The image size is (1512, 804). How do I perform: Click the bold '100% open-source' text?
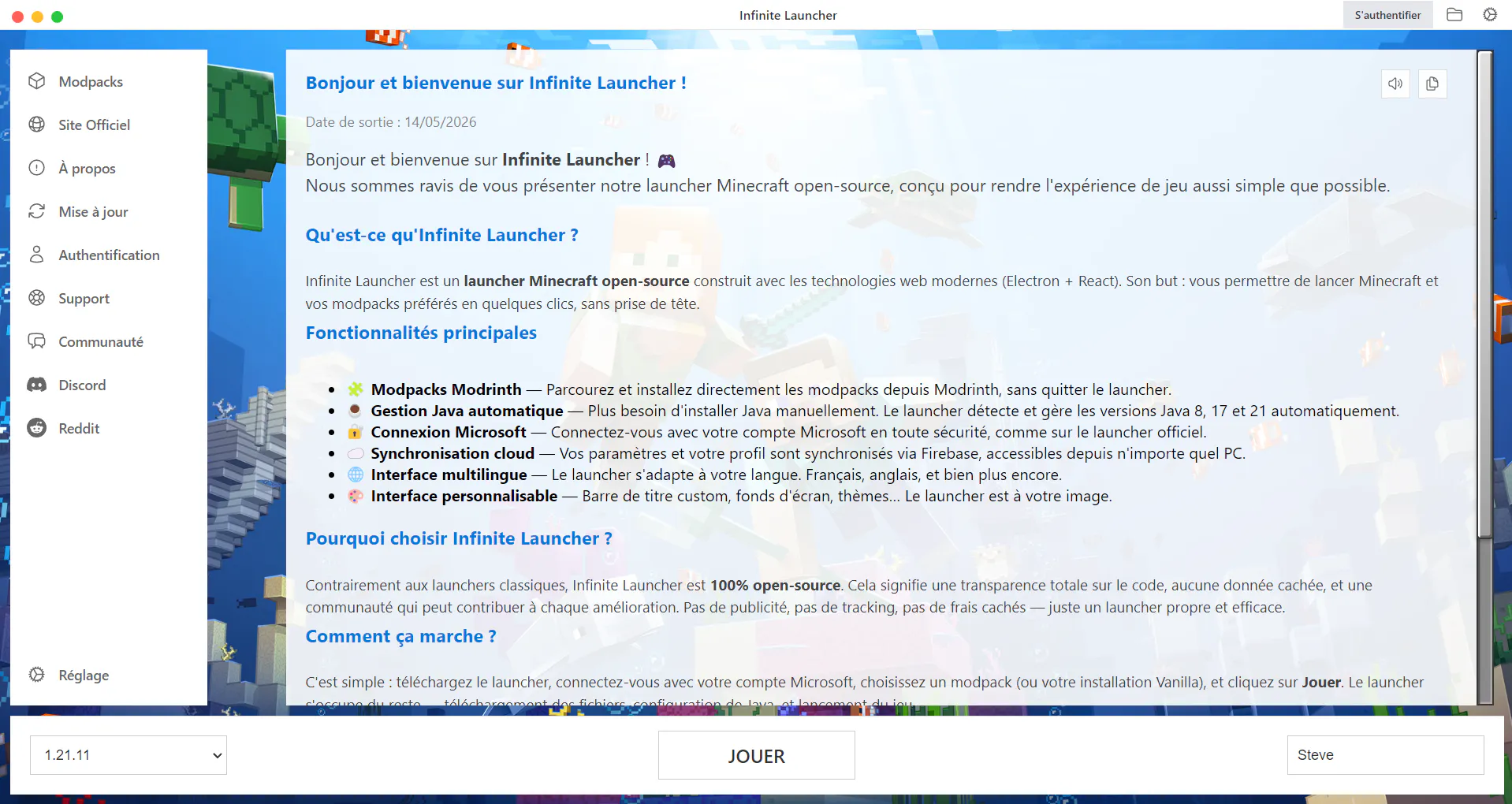click(x=775, y=585)
